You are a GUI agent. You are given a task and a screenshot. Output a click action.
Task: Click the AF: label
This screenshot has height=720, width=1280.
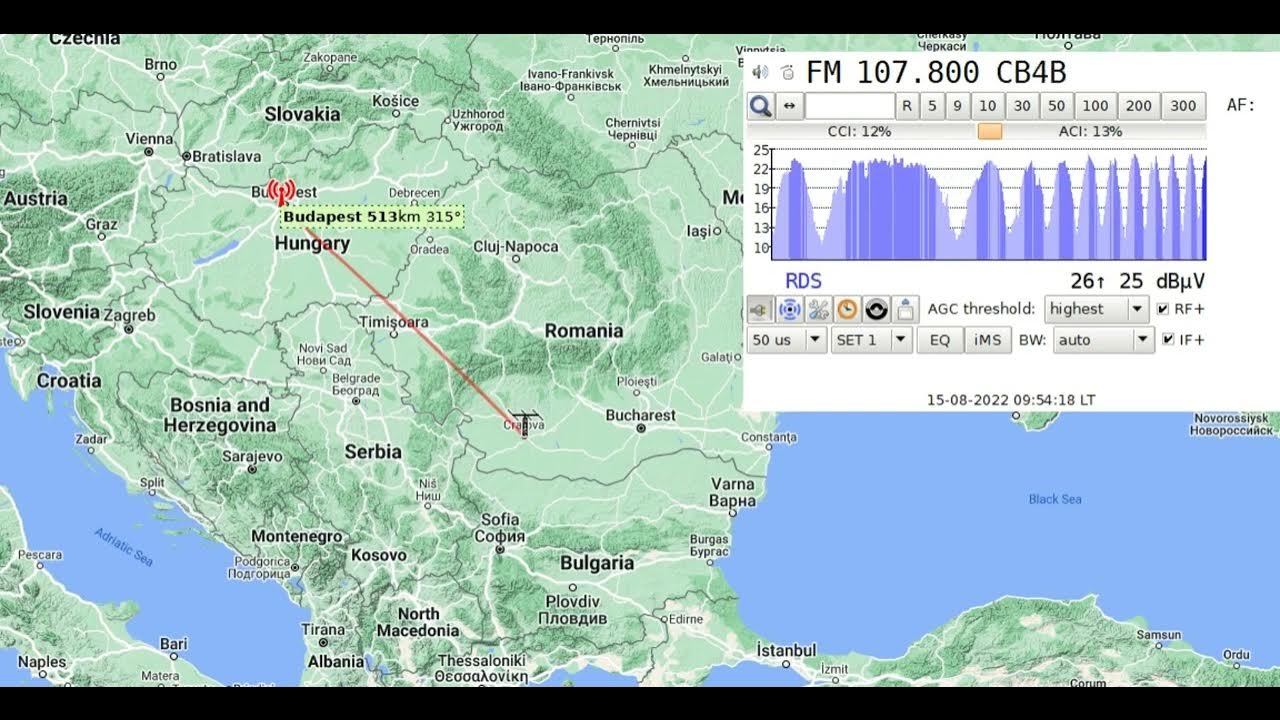click(1240, 105)
